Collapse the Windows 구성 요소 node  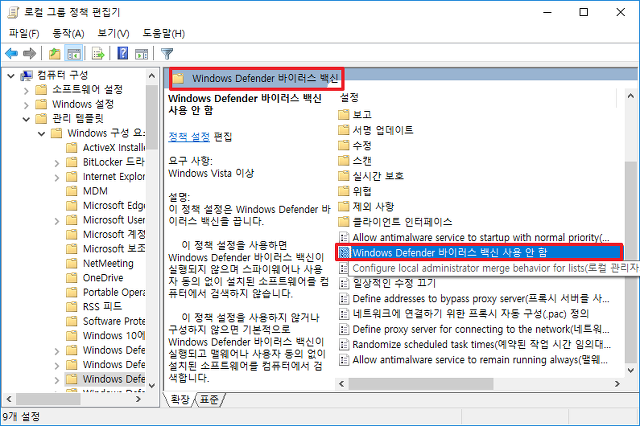42,134
